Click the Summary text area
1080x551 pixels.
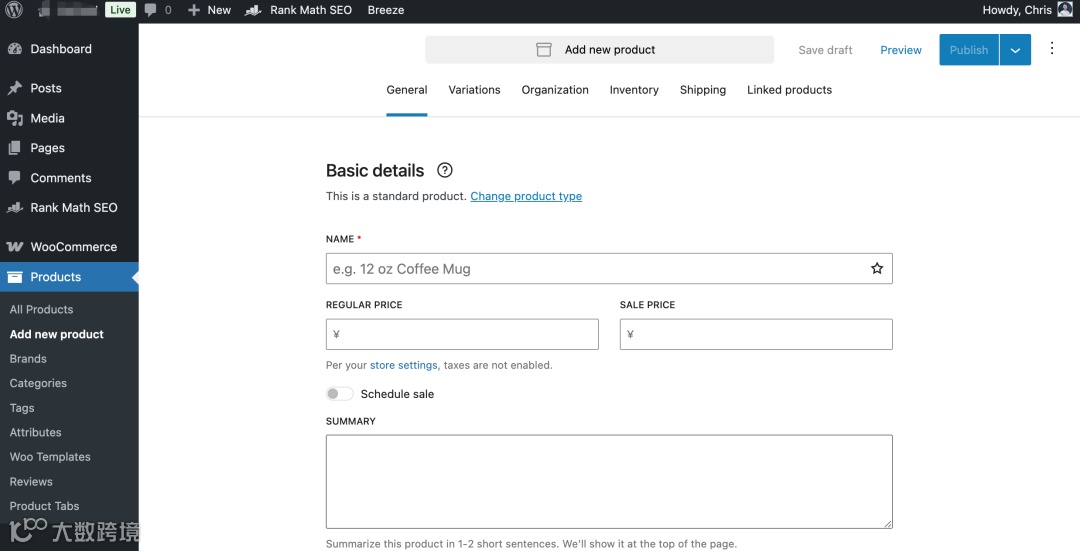point(609,481)
